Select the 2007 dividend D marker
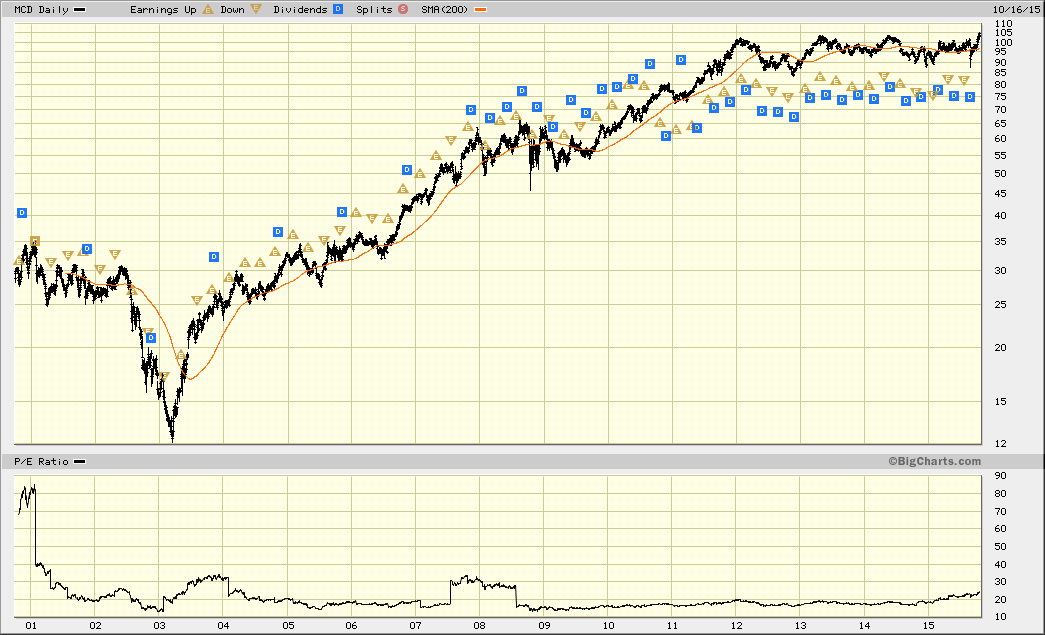The image size is (1045, 635). [x=407, y=170]
